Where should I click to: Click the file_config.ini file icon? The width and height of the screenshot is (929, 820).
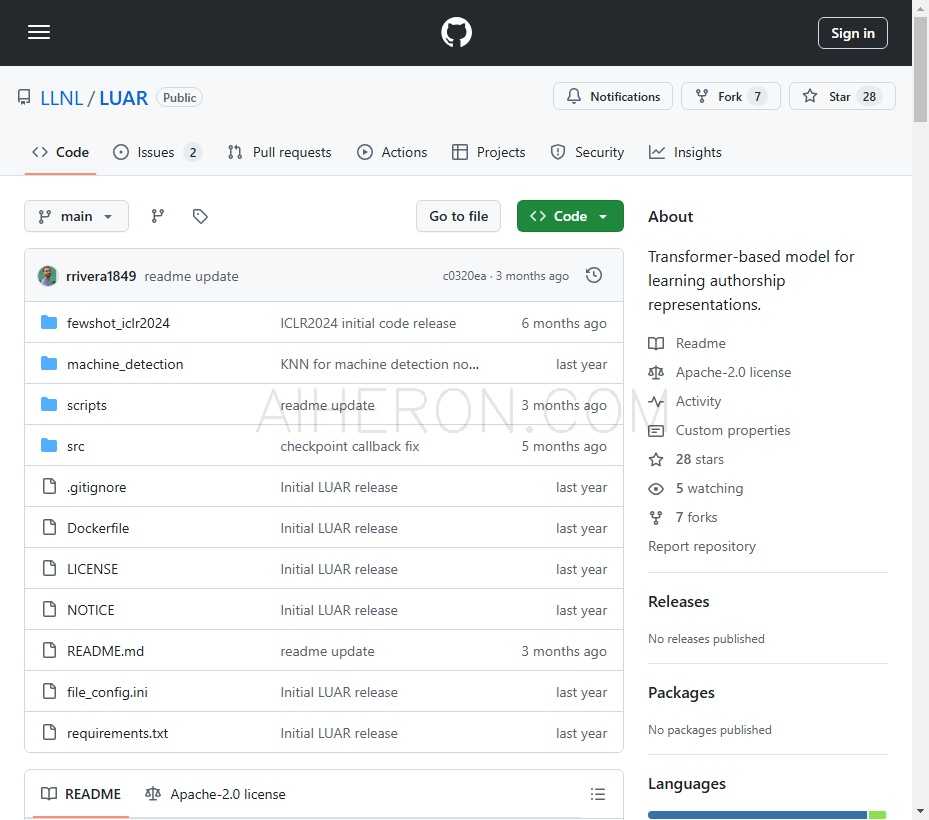coord(50,691)
